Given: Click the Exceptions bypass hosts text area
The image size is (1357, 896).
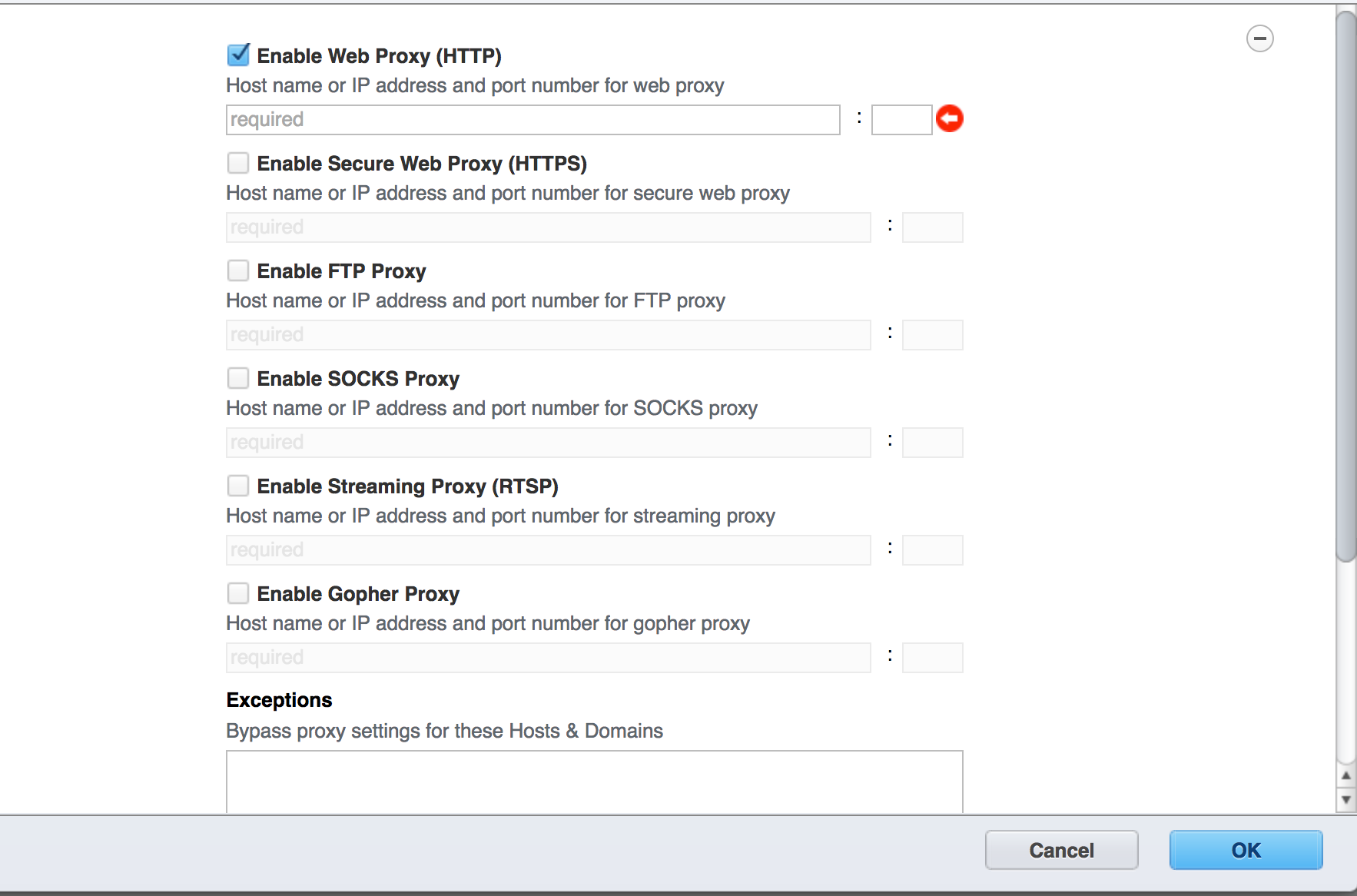Looking at the screenshot, I should [x=594, y=782].
